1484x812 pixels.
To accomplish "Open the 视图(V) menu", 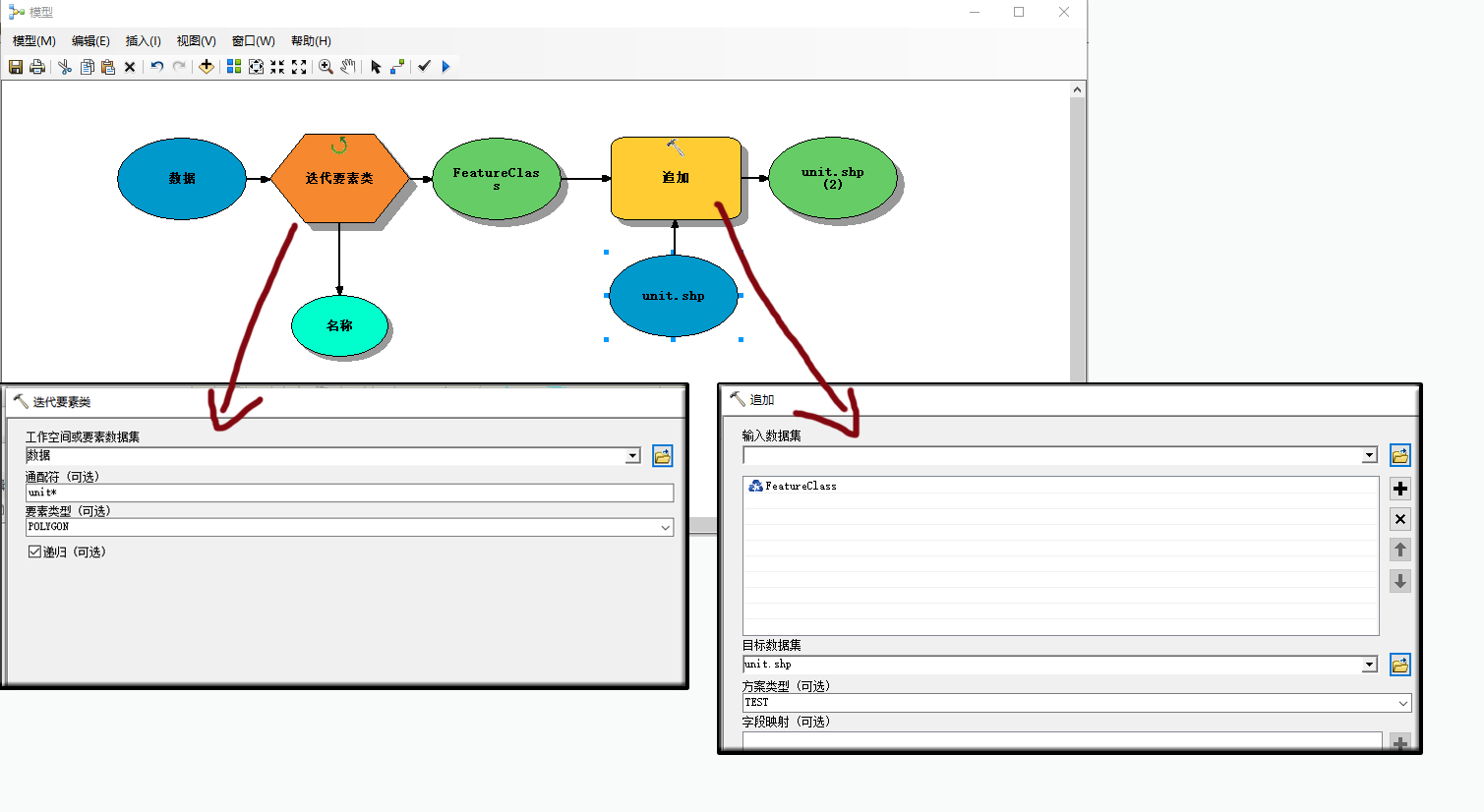I will [x=197, y=41].
